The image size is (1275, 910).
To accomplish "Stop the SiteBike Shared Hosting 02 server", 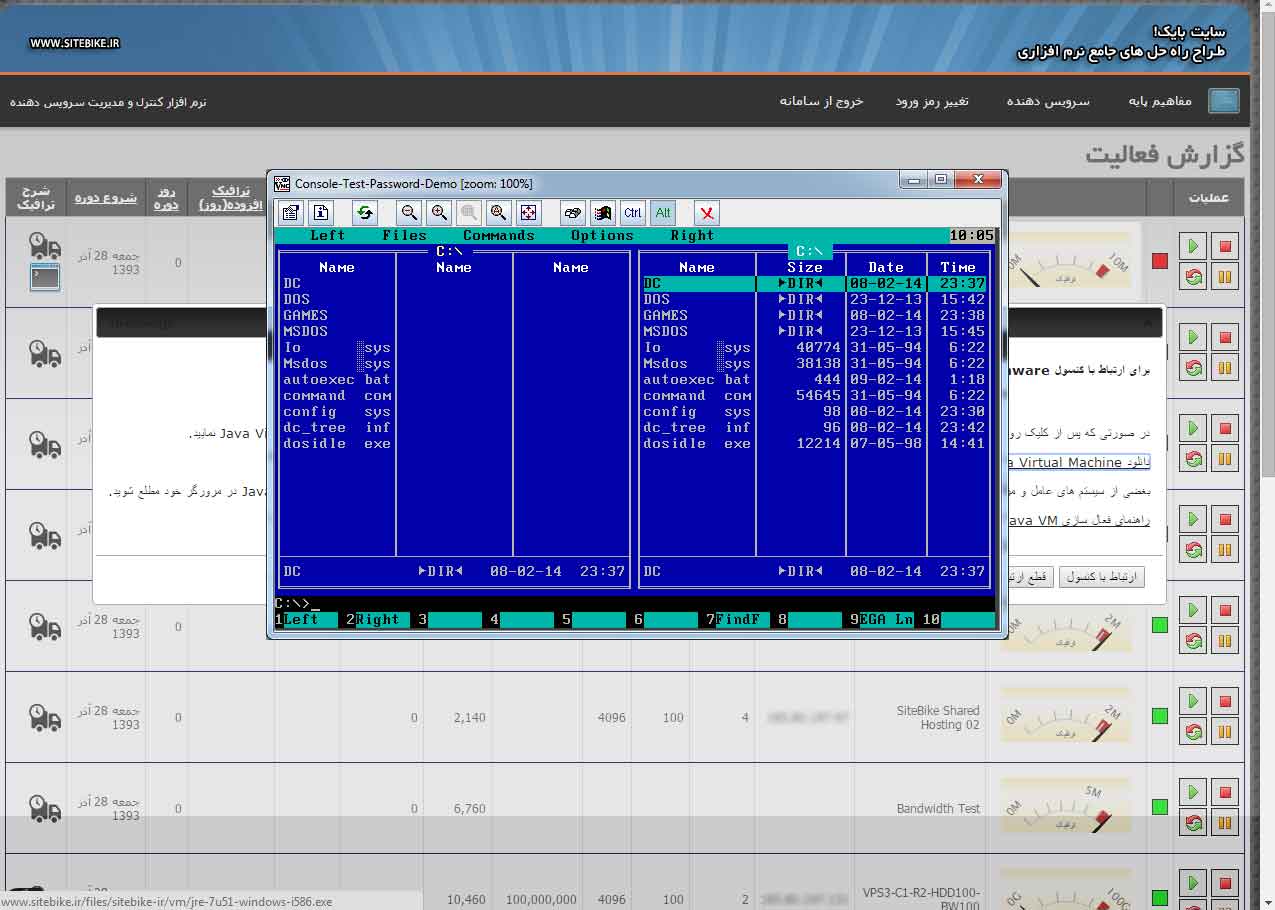I will pyautogui.click(x=1225, y=701).
